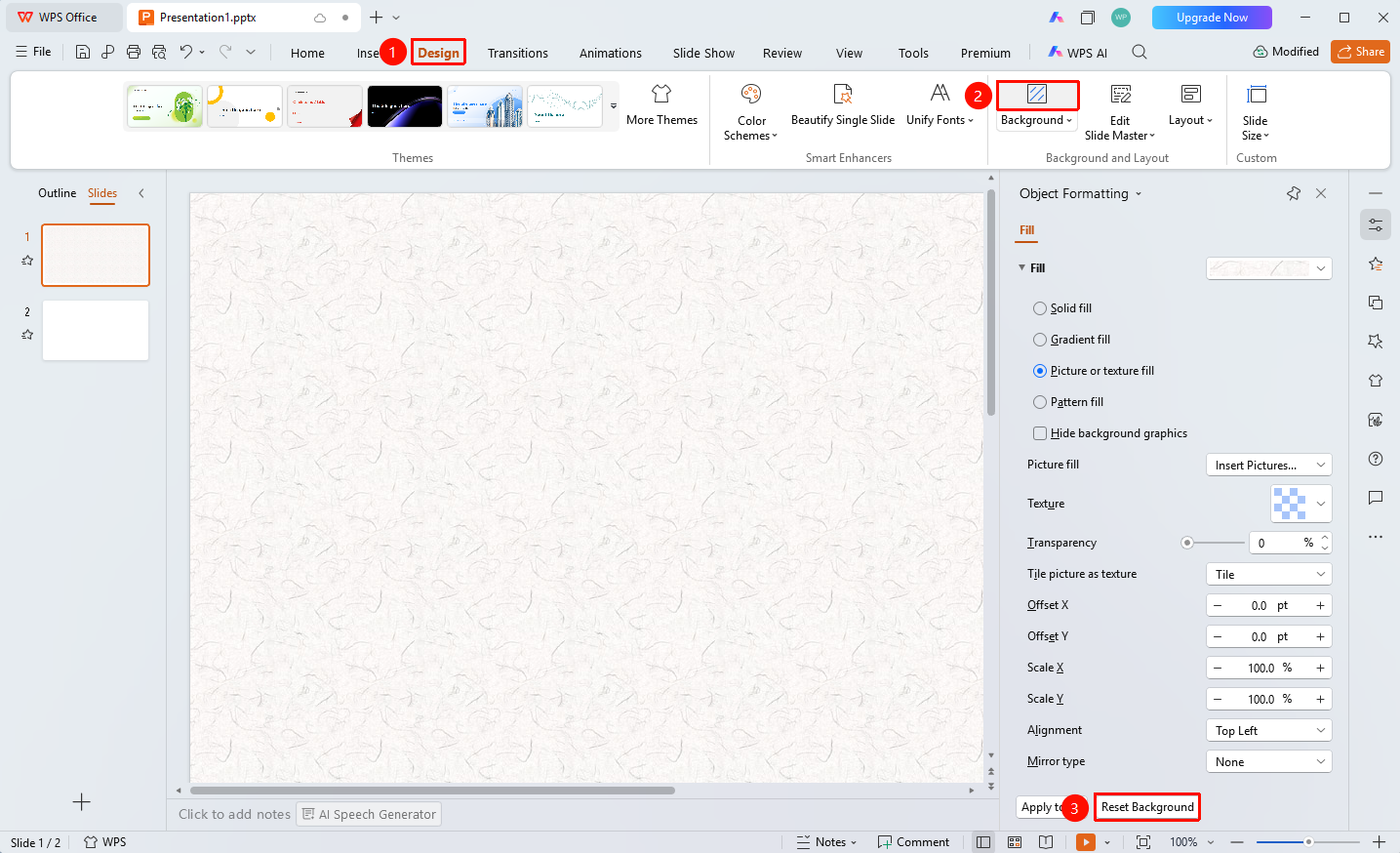Open the Transitions ribbon tab
1400x853 pixels.
[518, 53]
